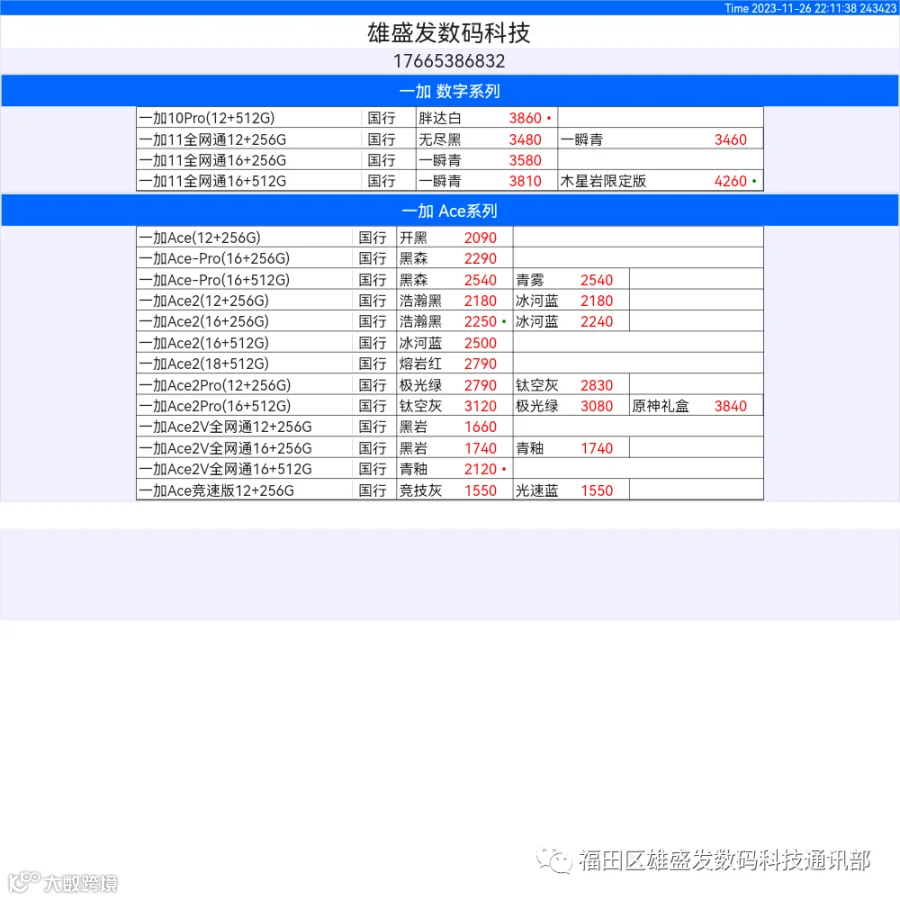The height and width of the screenshot is (900, 900).
Task: Select the phone number 17665386832
Action: click(449, 61)
